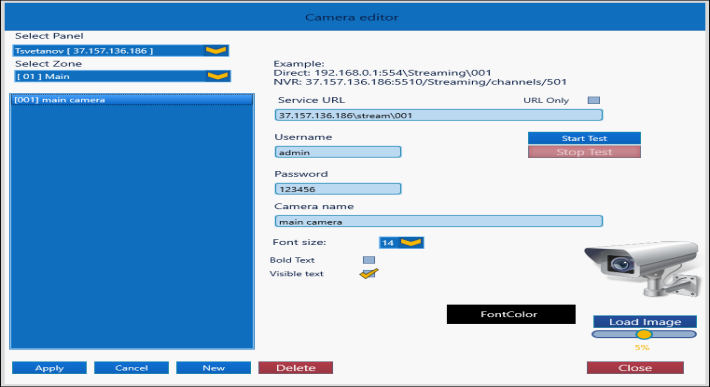Click the yellow chevron on Select Panel
Screen dimensions: 710x387
pos(216,50)
